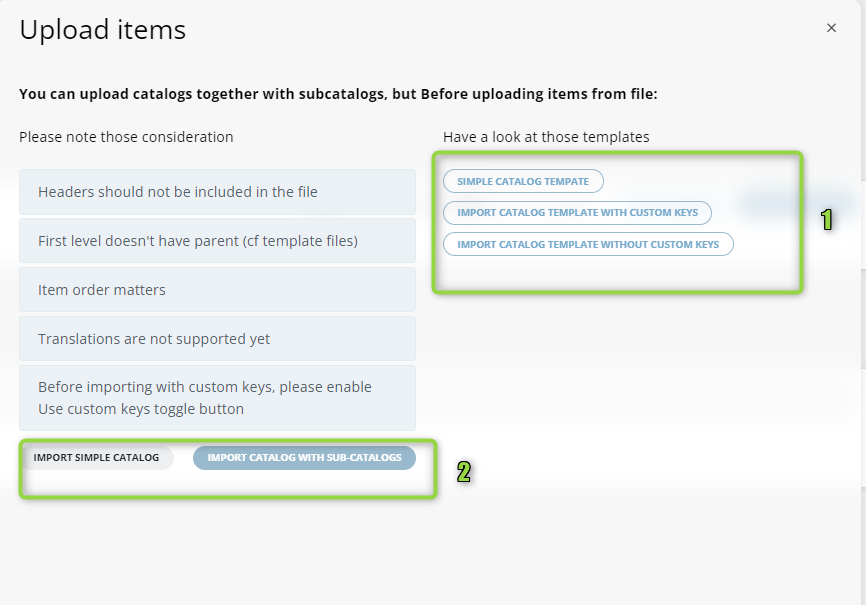
Task: Select the Headers should not be included note
Action: pyautogui.click(x=217, y=192)
